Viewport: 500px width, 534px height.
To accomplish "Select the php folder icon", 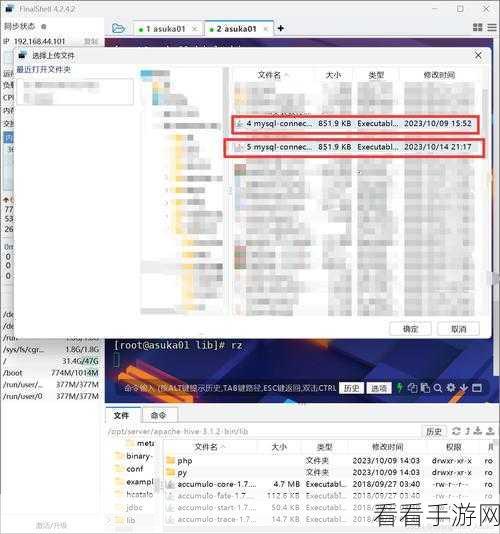I will pos(170,460).
